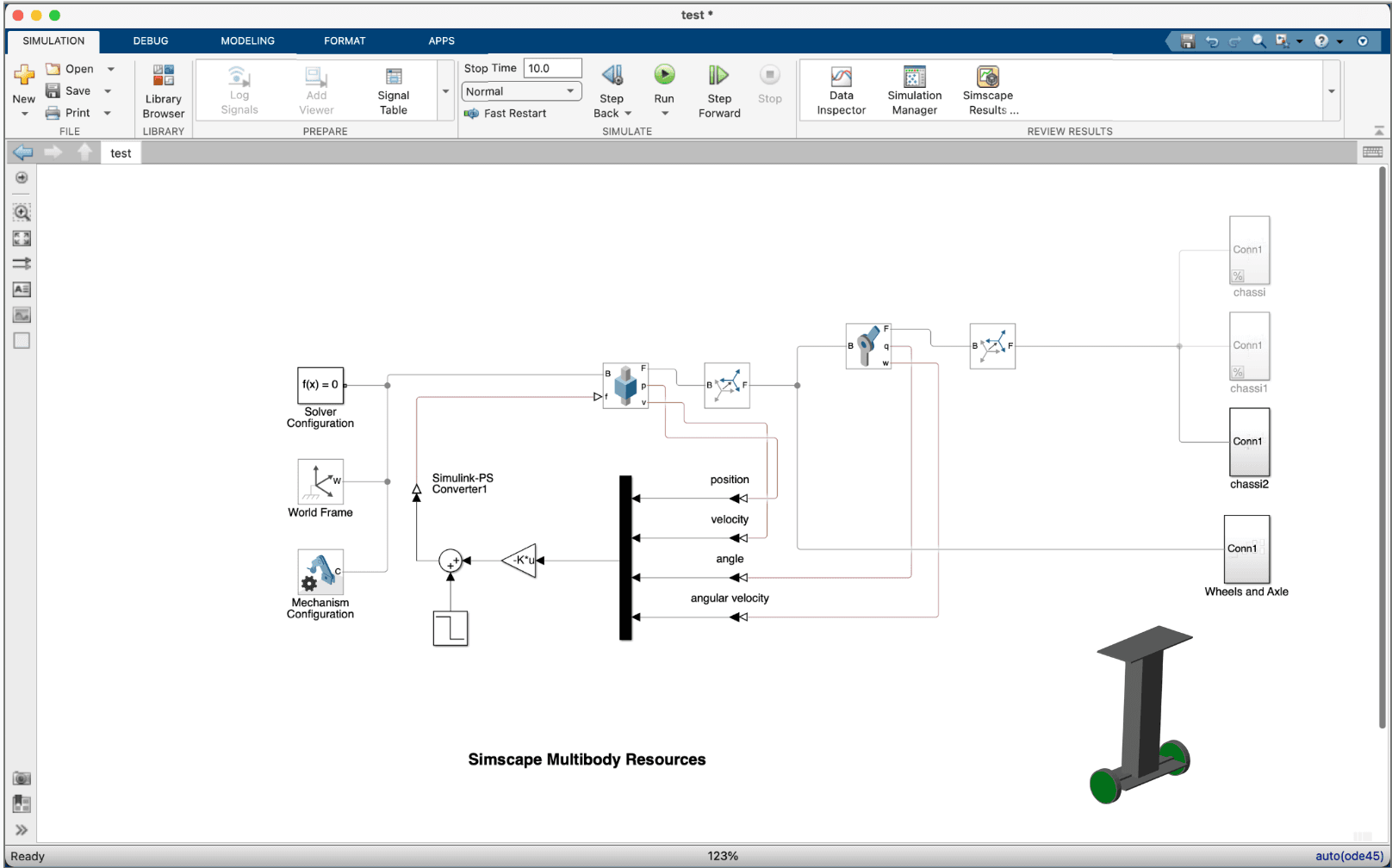Click the Hide/Show Explorer Bar icon
Viewport: 1392px width, 868px height.
coord(22,177)
